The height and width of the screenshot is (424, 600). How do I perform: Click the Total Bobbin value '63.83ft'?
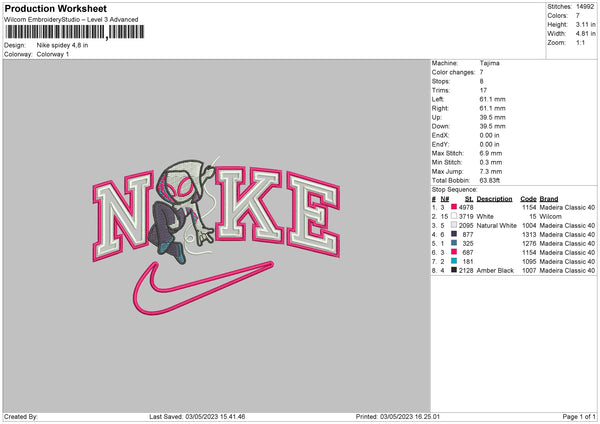490,180
